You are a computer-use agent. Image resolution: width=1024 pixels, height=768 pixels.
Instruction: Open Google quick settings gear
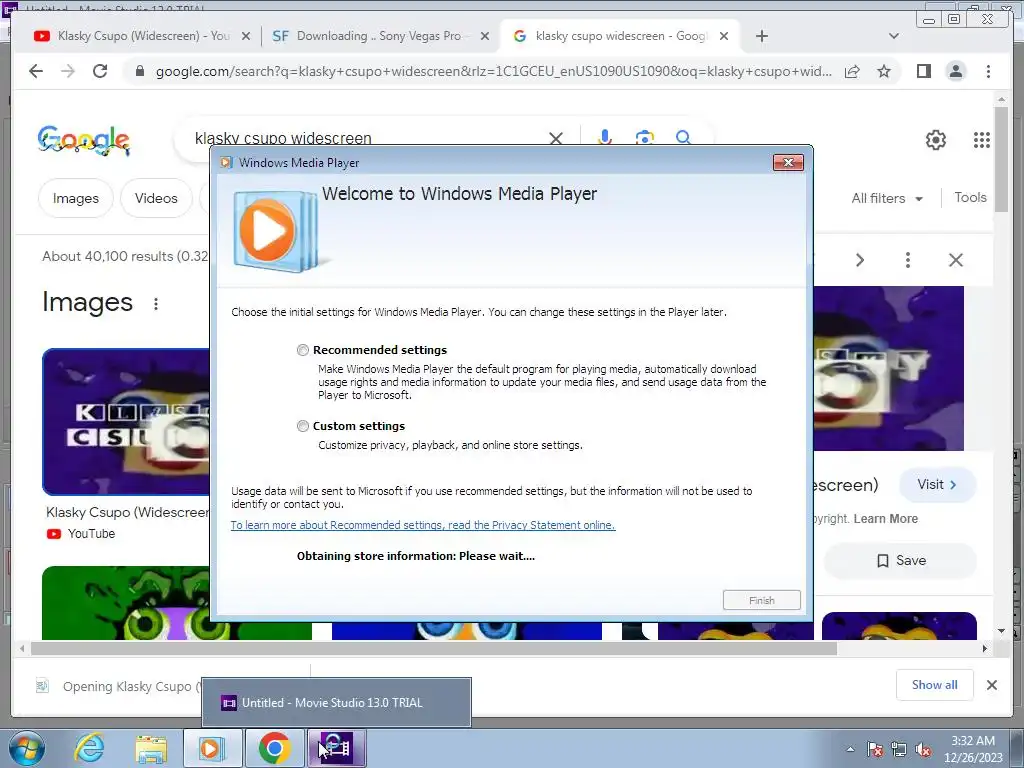(x=936, y=140)
